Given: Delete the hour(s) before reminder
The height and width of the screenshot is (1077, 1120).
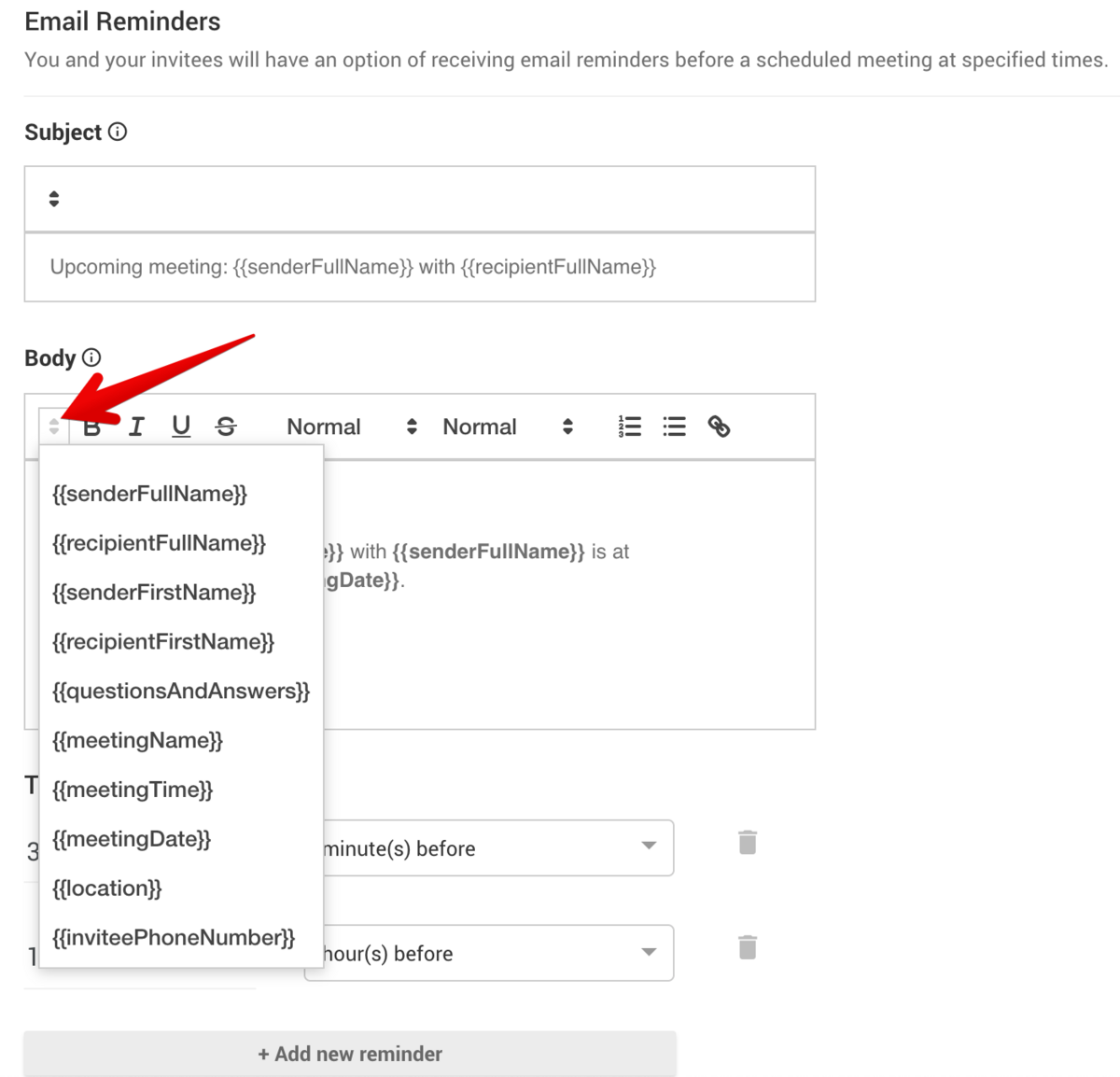Looking at the screenshot, I should coord(748,947).
